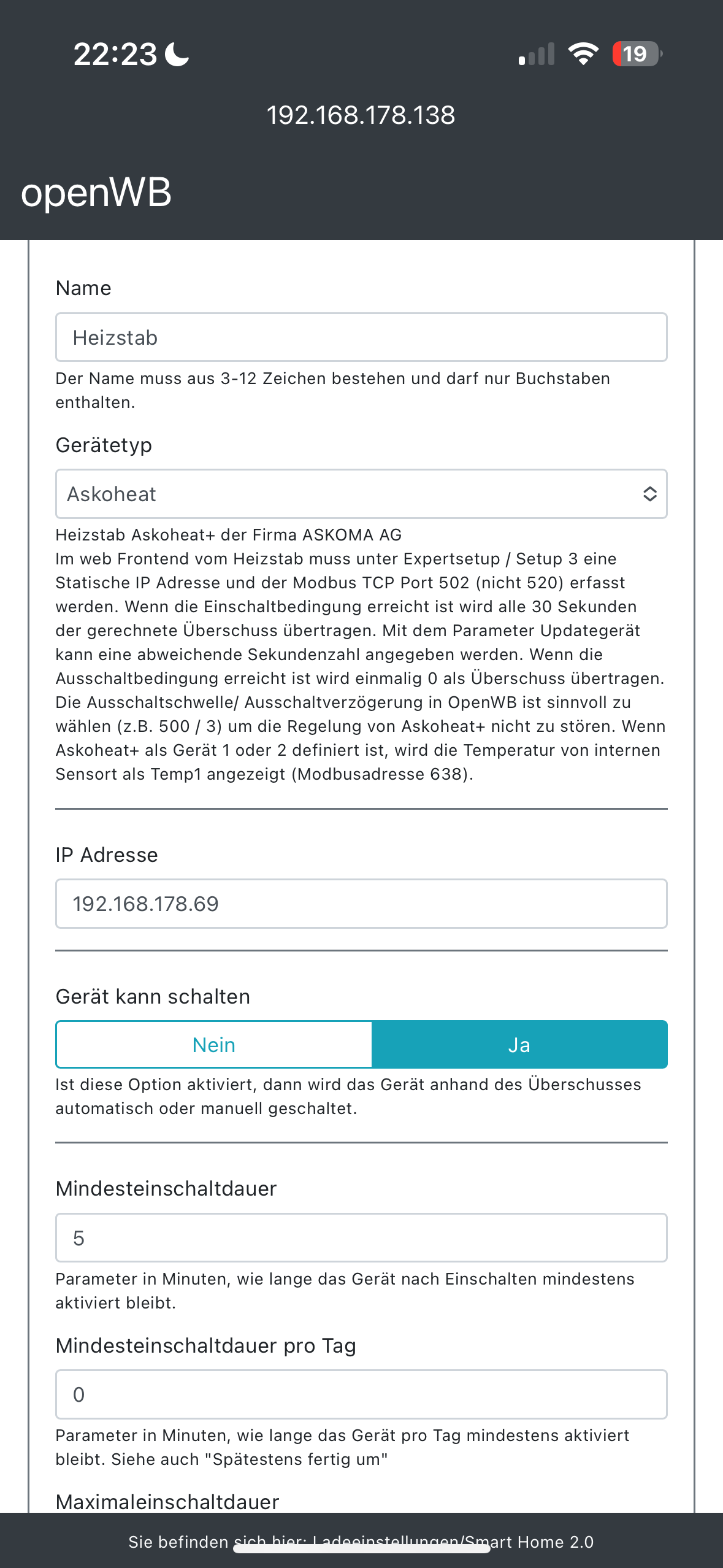
Task: Select Nein for Gerät kann schalten
Action: [x=214, y=1045]
